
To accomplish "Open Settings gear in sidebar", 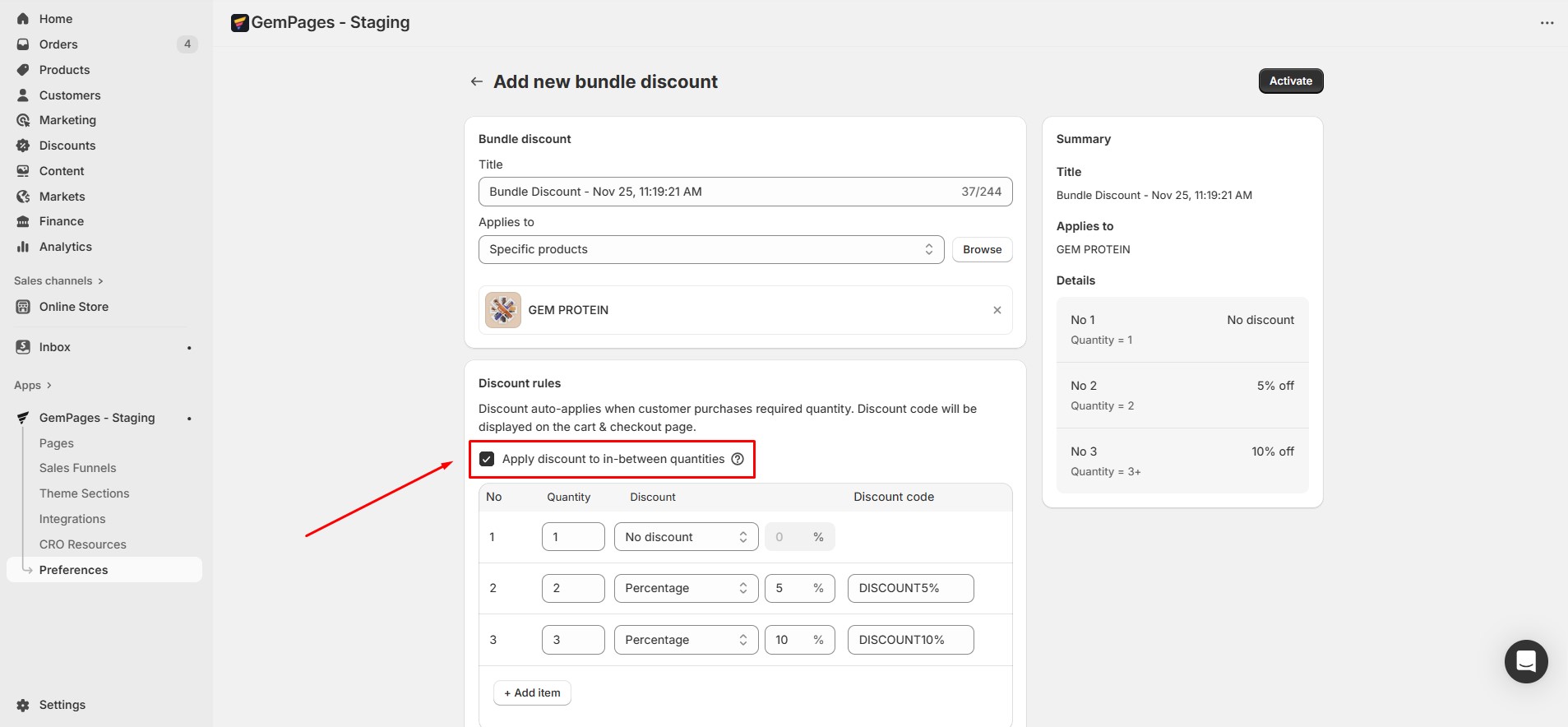I will [x=23, y=705].
